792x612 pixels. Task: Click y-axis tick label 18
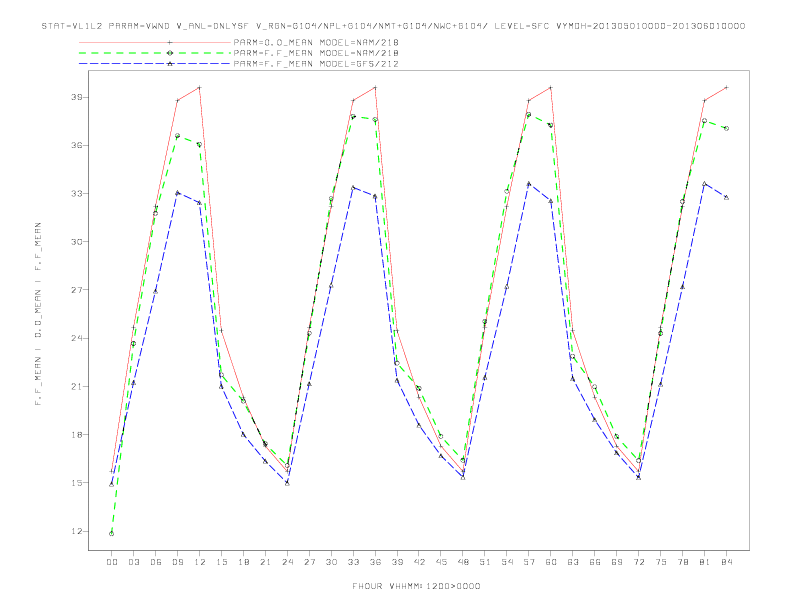coord(76,435)
